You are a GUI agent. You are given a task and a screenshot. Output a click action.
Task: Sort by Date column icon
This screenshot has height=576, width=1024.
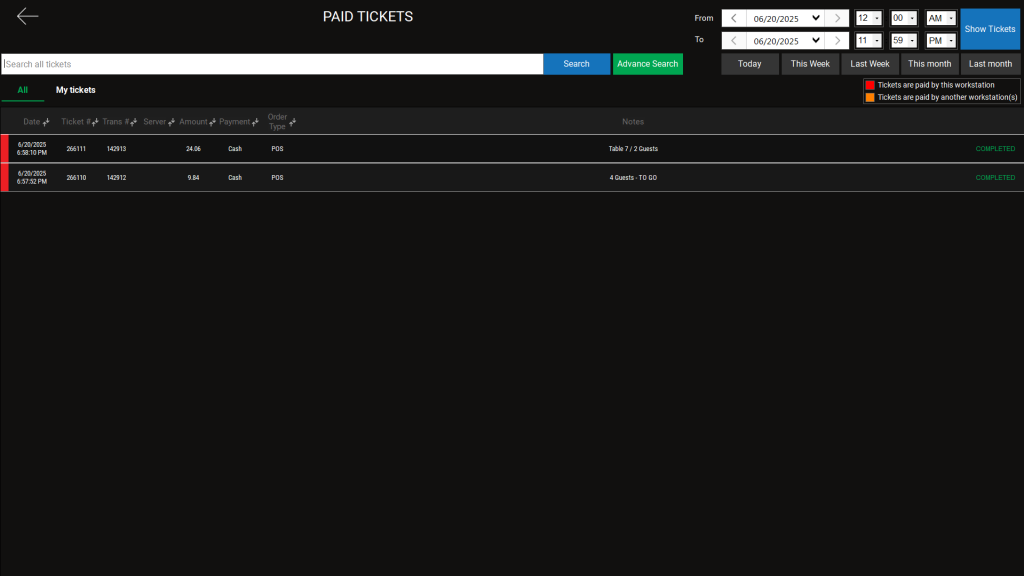tap(46, 122)
